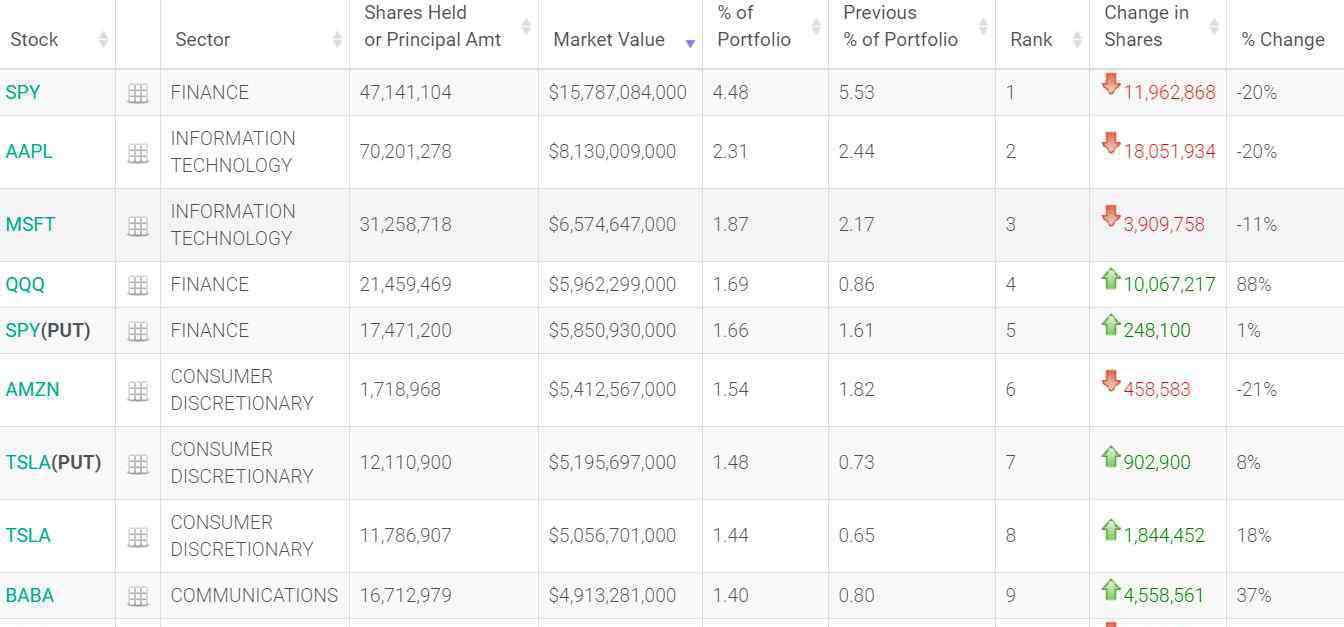The width and height of the screenshot is (1344, 627).
Task: Sort by Change in Shares header
Action: 1147,27
